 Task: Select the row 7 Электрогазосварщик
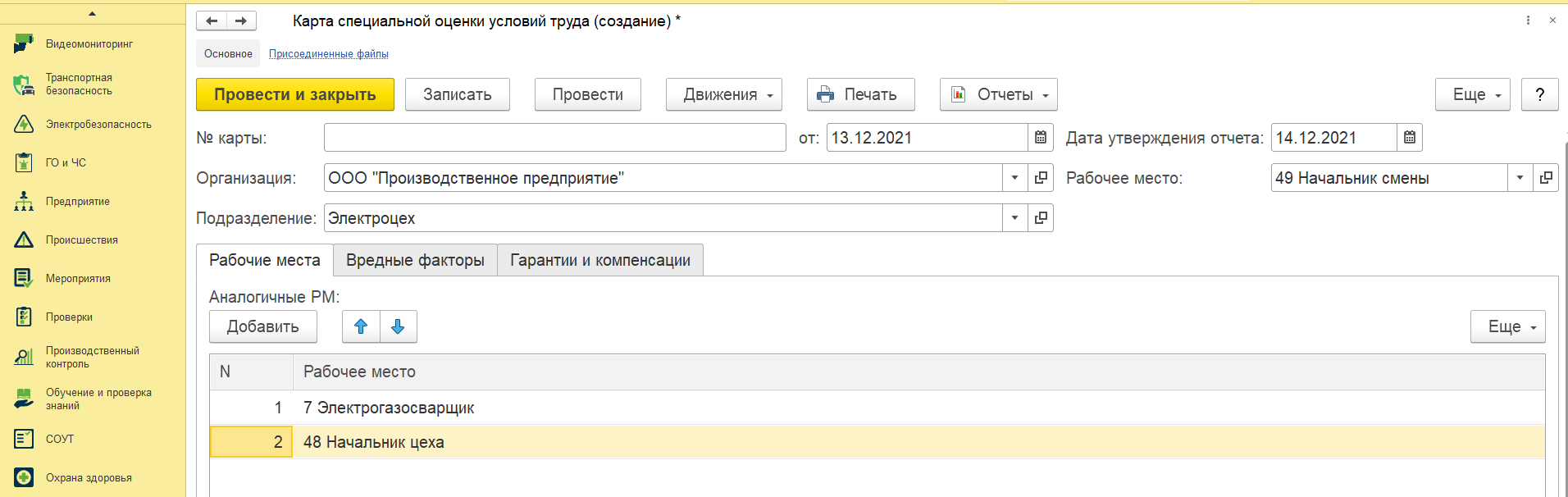(389, 408)
